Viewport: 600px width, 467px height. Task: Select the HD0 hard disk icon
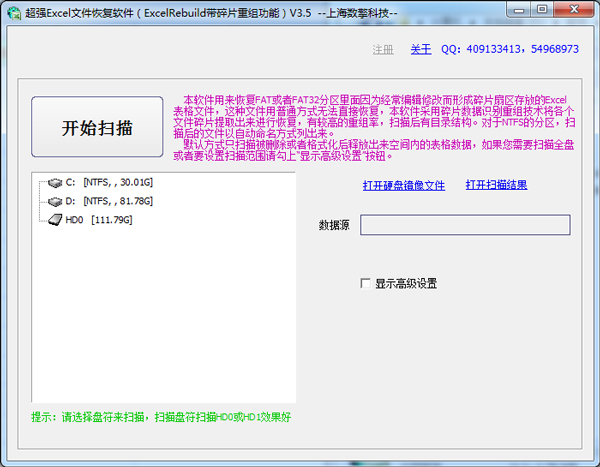pyautogui.click(x=55, y=220)
